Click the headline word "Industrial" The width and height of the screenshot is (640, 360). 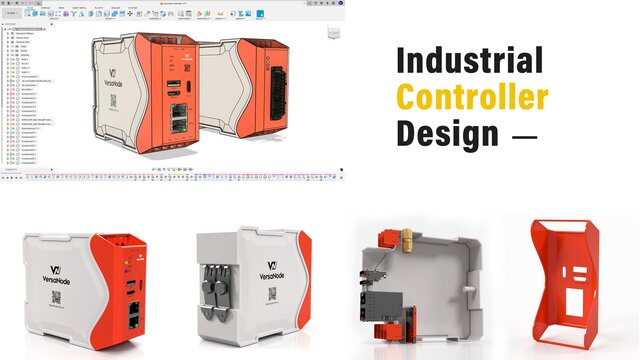click(x=469, y=60)
